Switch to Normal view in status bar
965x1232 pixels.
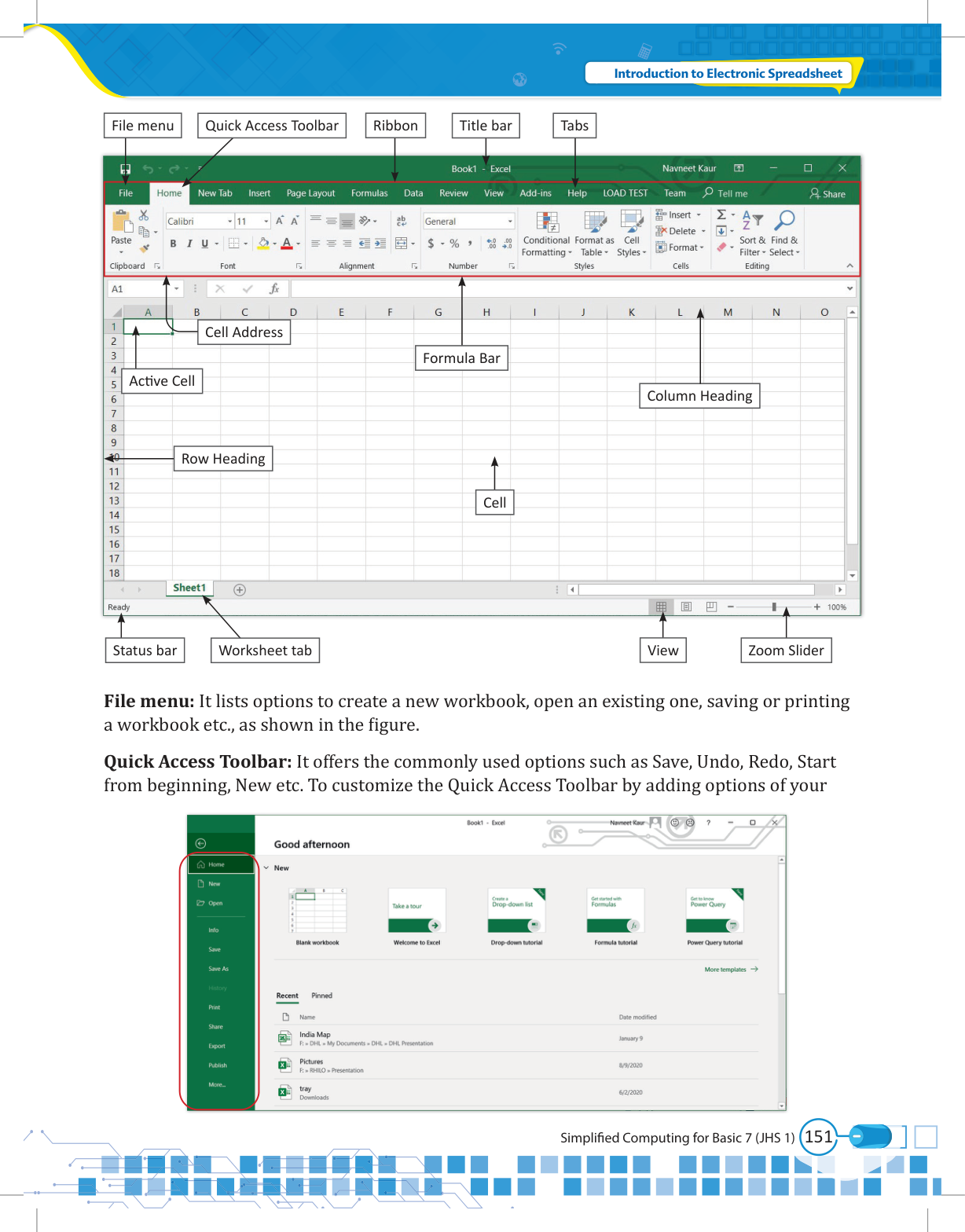click(661, 607)
